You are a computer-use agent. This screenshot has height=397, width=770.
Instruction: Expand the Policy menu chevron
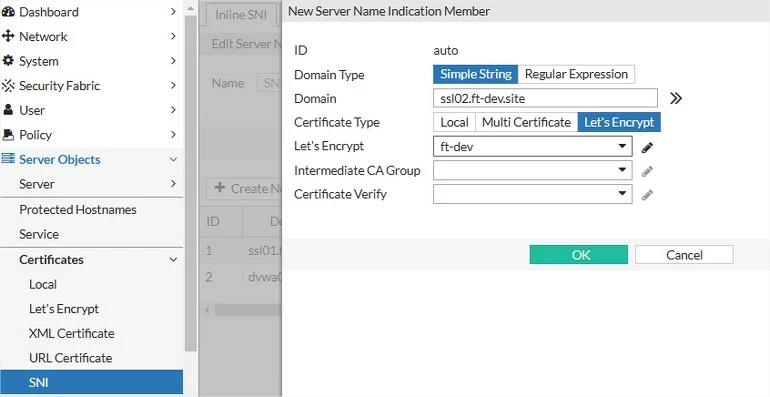pyautogui.click(x=173, y=134)
